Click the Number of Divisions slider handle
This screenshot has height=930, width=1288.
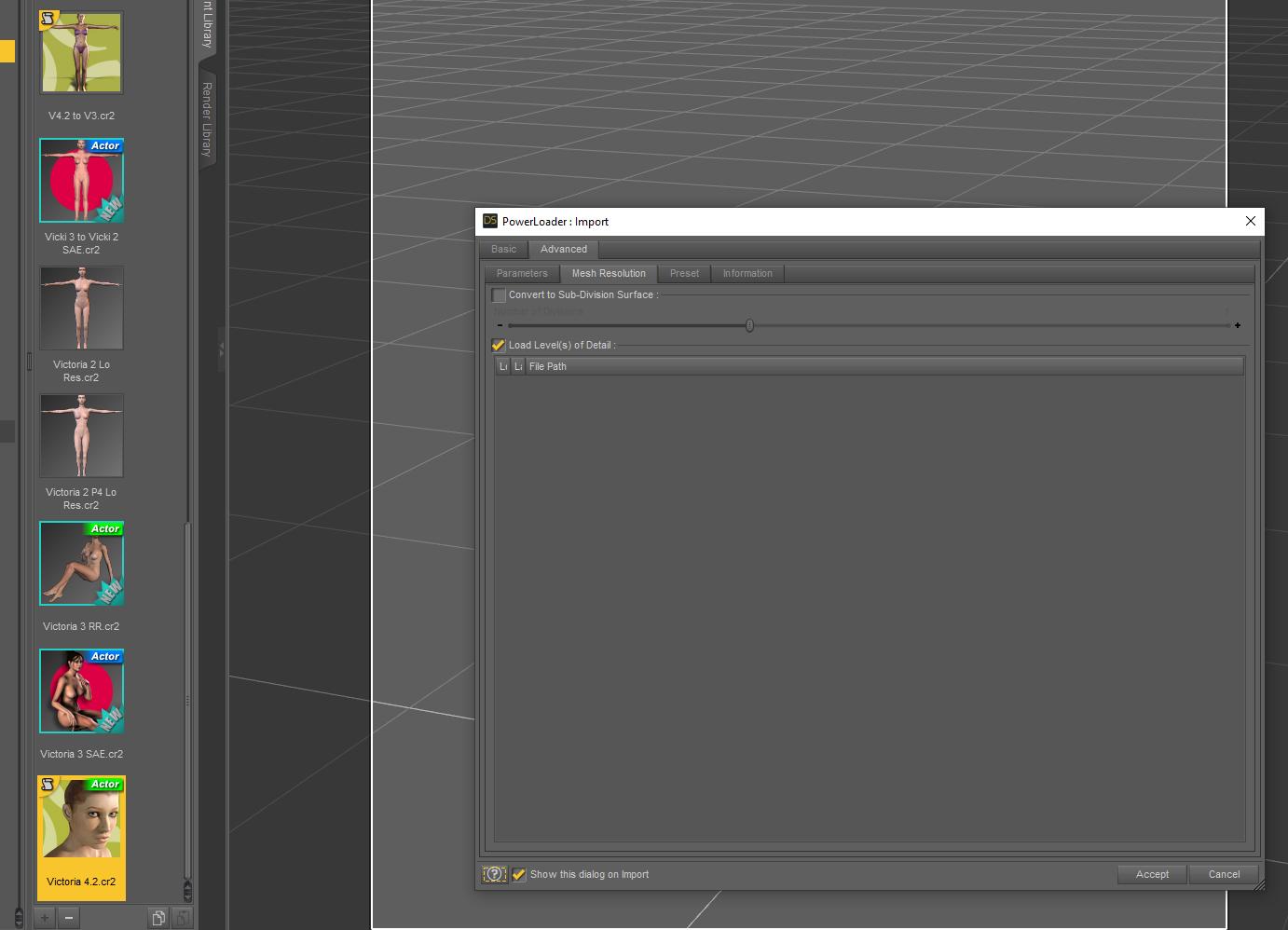click(x=749, y=325)
